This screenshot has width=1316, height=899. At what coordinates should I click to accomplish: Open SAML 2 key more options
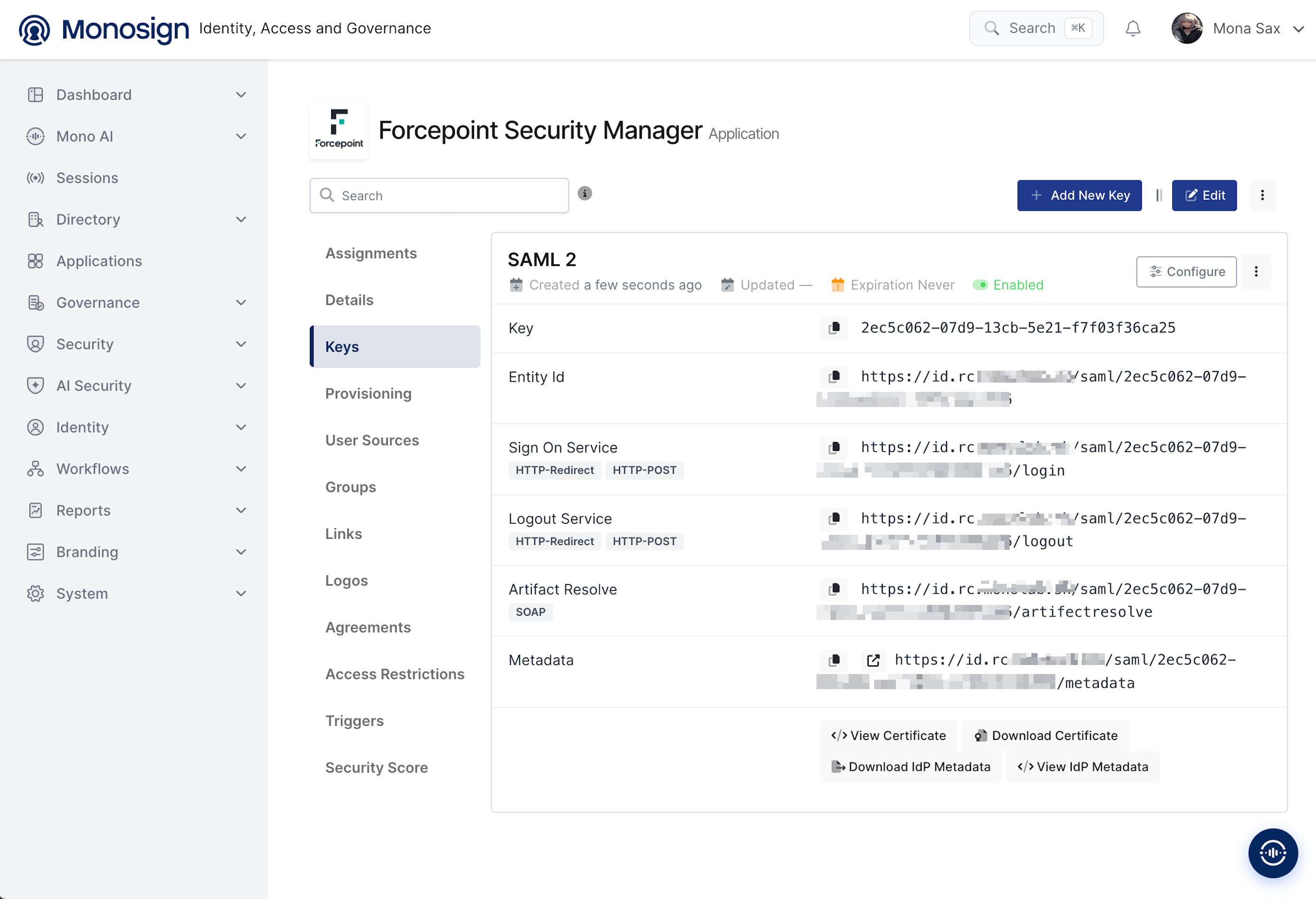point(1256,272)
